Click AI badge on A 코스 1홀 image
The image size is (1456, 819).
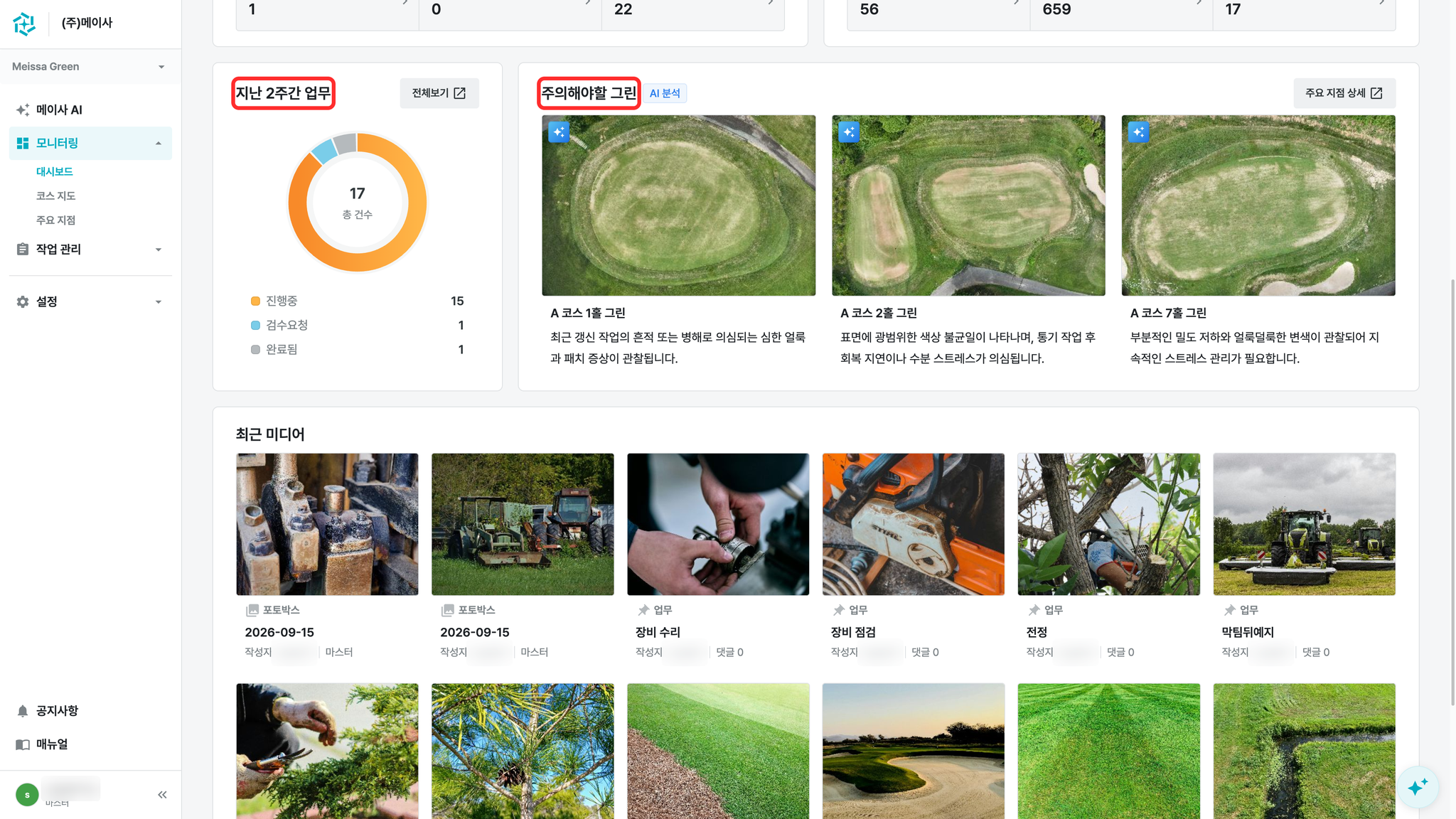tap(559, 132)
